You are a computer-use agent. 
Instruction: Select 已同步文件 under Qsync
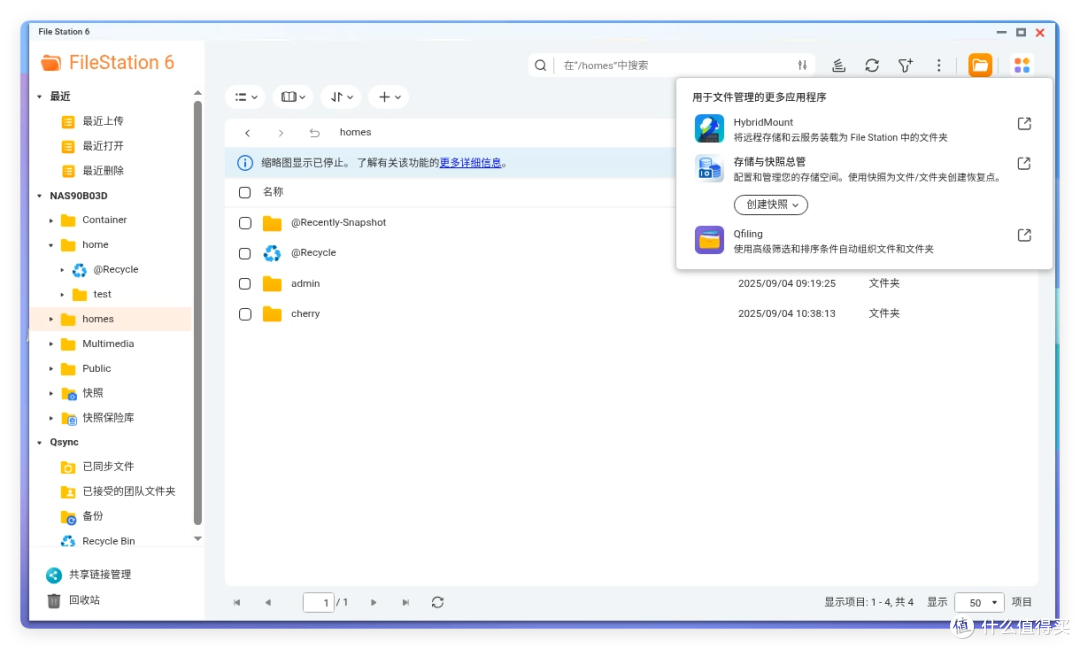(x=107, y=467)
